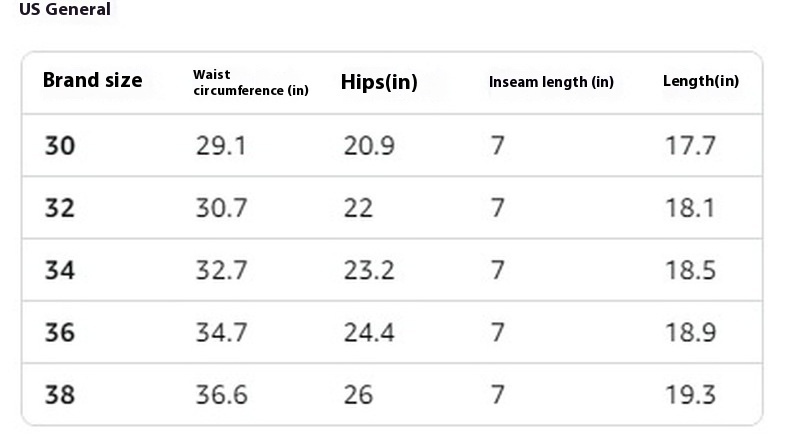Click the Length(in) column header
This screenshot has width=790, height=446.
pyautogui.click(x=701, y=81)
